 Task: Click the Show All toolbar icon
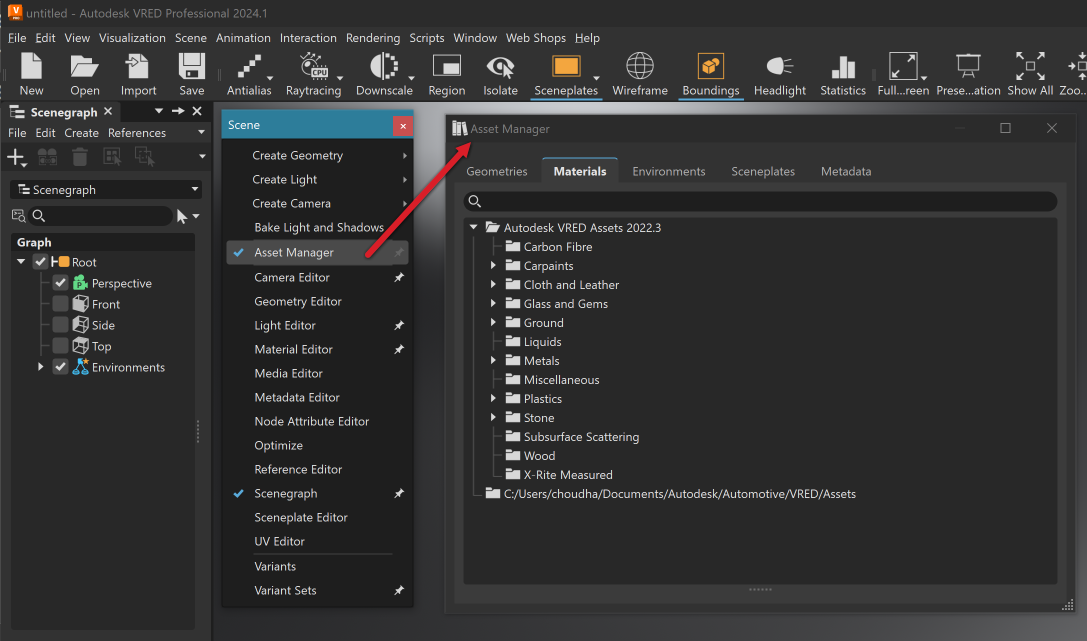pos(1030,74)
